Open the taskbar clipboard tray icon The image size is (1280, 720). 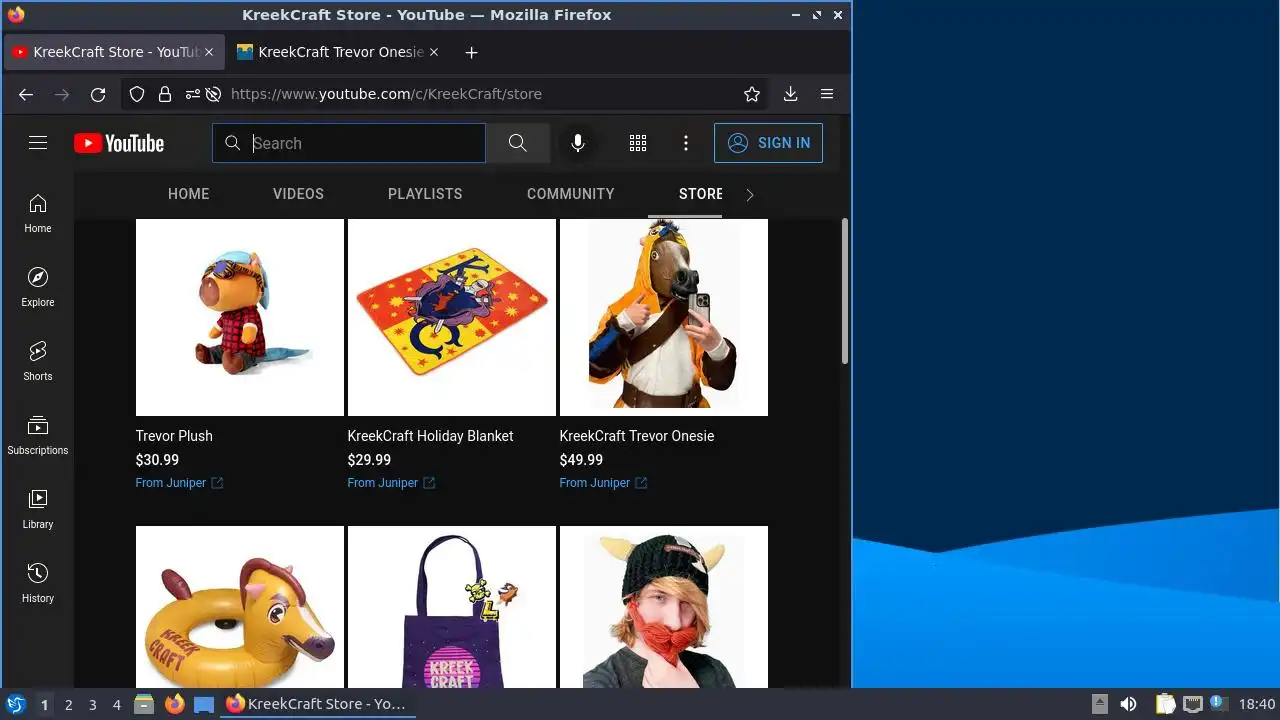(x=1165, y=704)
